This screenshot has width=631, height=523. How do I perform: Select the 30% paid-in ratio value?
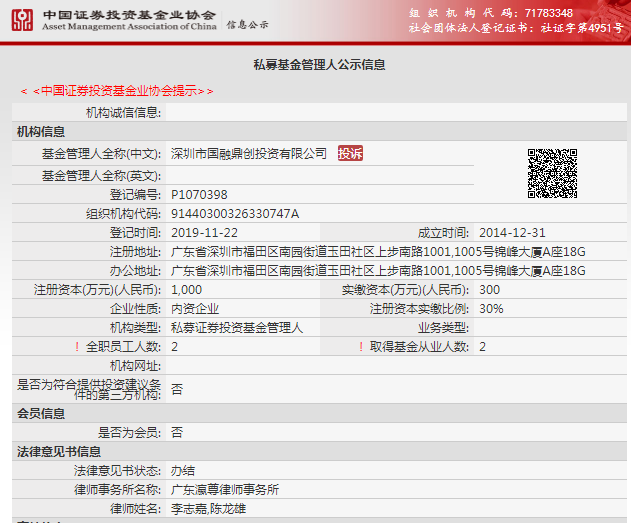[x=491, y=309]
